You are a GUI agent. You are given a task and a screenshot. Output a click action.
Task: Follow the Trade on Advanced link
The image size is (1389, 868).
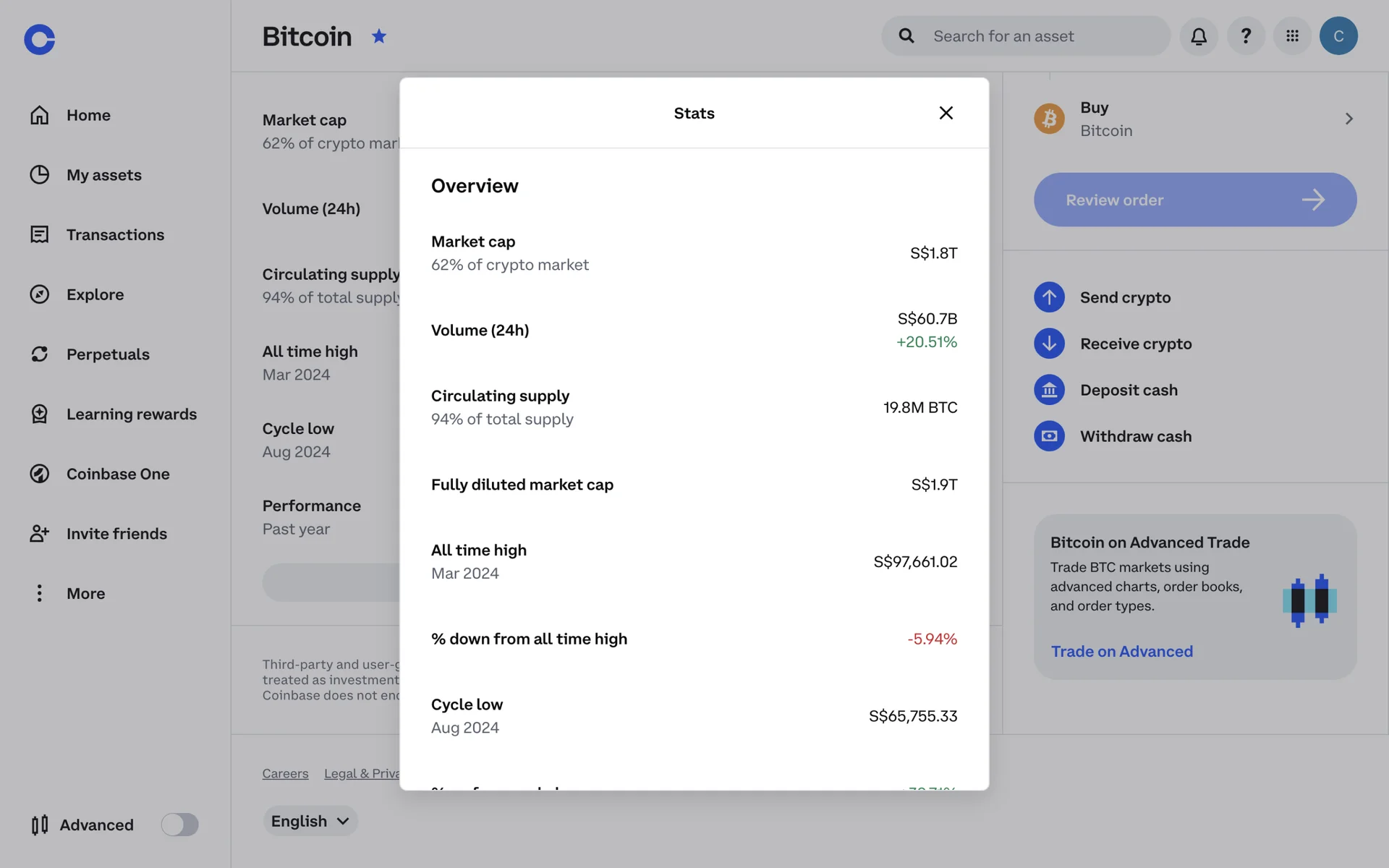(1121, 651)
